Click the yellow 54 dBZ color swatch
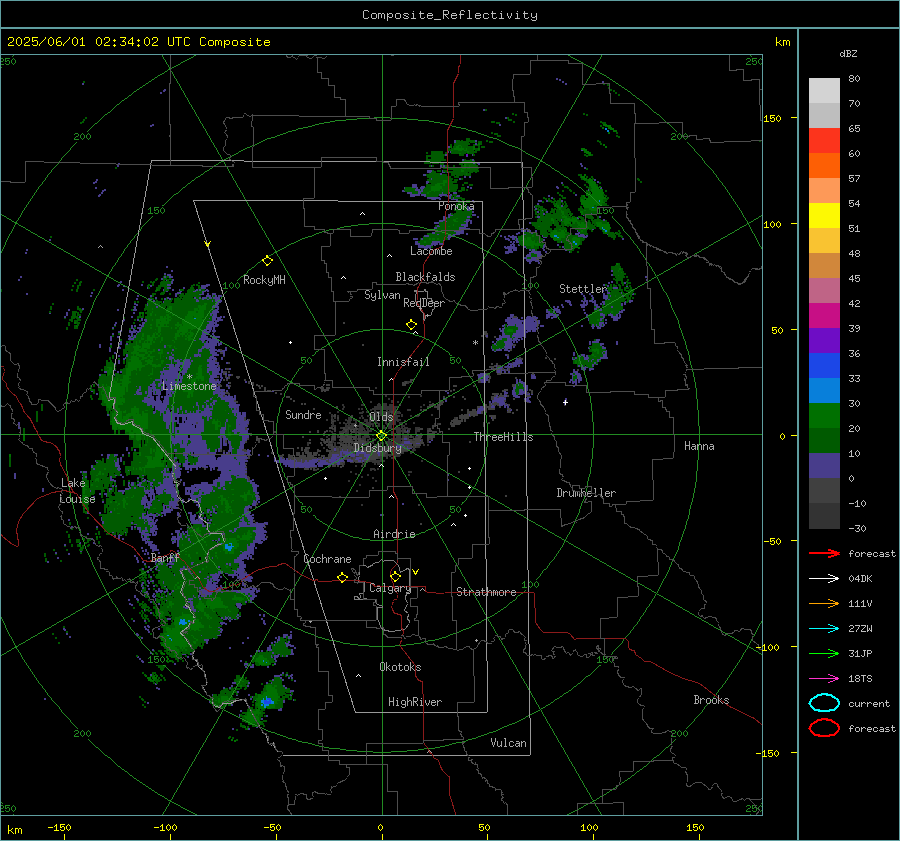Viewport: 900px width, 841px height. pyautogui.click(x=824, y=215)
